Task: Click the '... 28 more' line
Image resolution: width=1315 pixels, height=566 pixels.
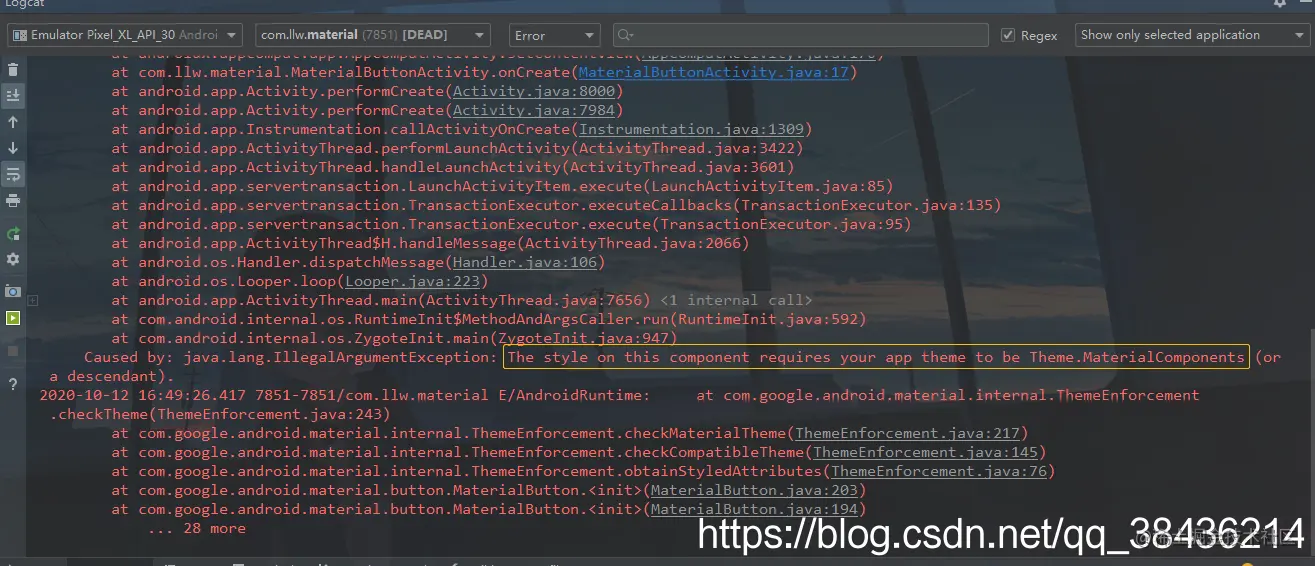Action: click(x=196, y=528)
